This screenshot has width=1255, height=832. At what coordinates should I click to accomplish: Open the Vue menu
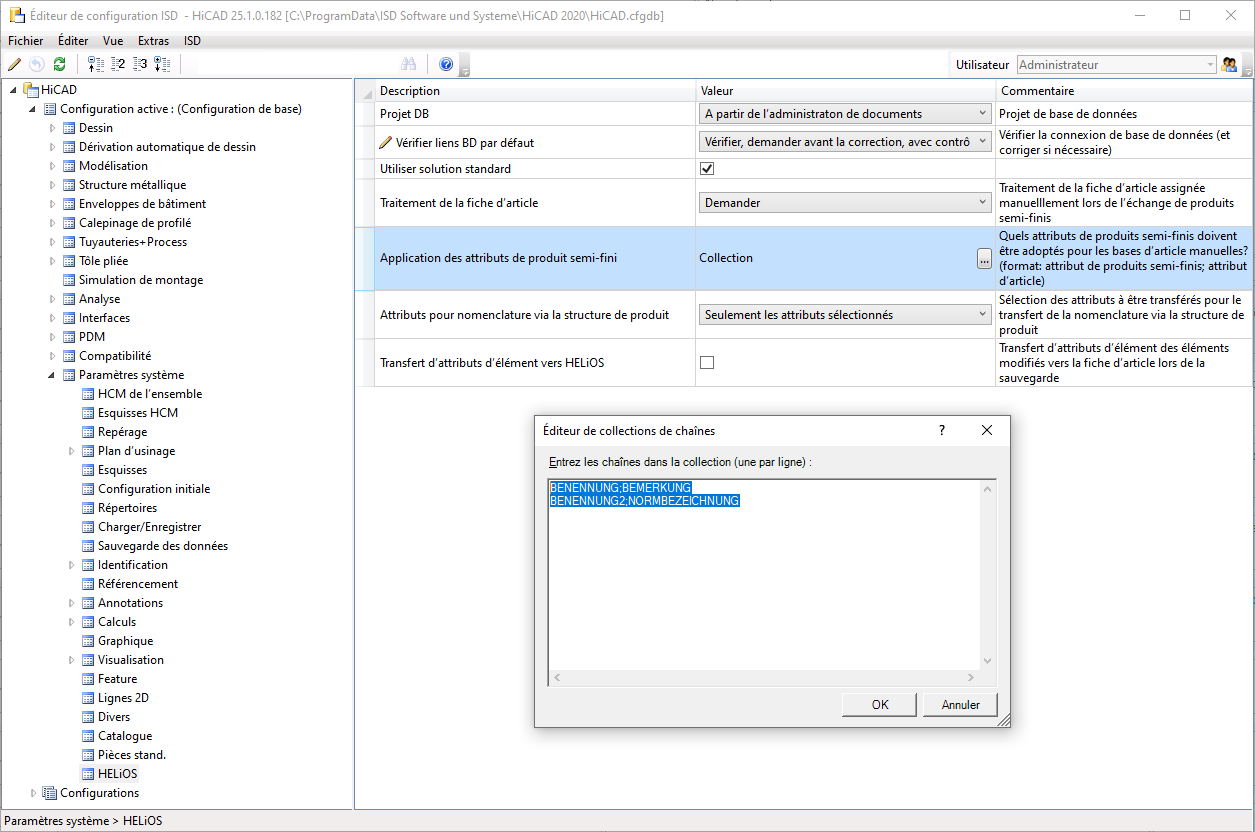tap(113, 41)
